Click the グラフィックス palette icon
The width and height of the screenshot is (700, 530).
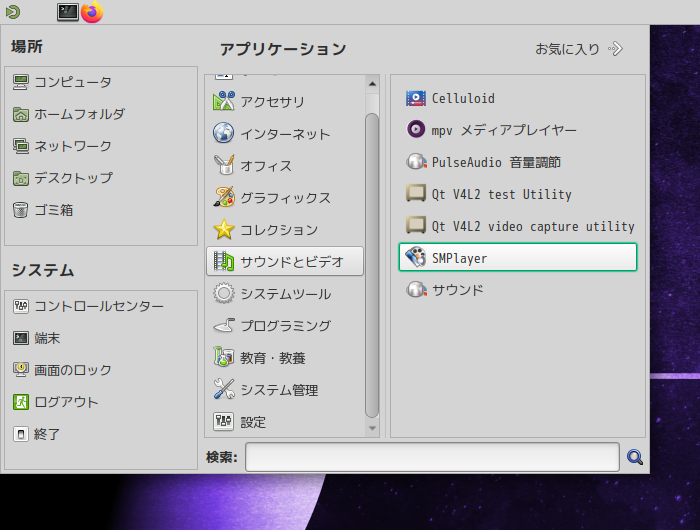pyautogui.click(x=224, y=197)
